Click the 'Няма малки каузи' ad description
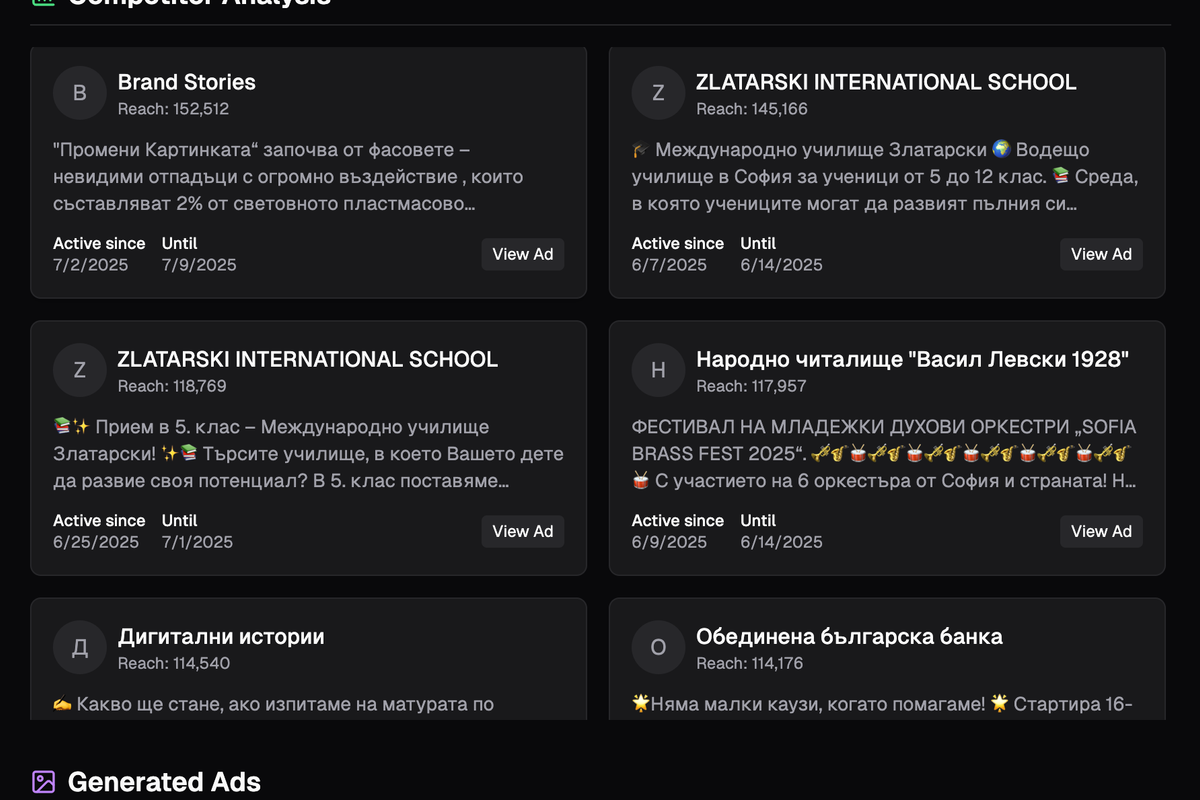The image size is (1200, 800). tap(882, 705)
